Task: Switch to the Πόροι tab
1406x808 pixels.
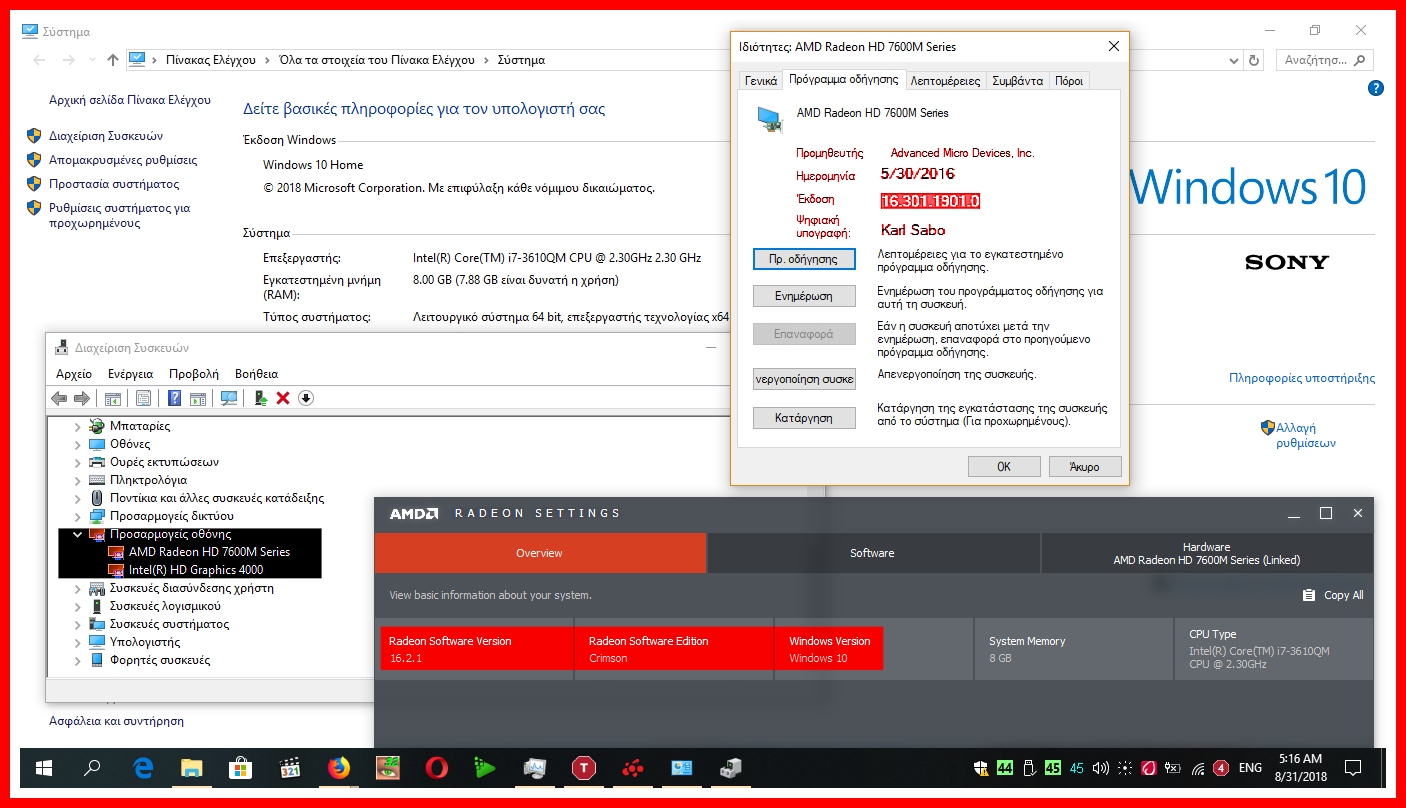Action: pos(1068,81)
